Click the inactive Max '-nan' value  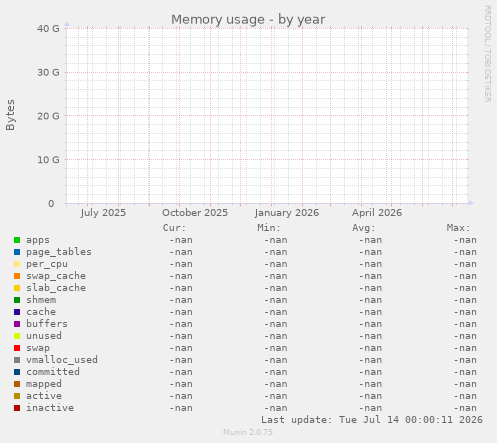[x=465, y=408]
